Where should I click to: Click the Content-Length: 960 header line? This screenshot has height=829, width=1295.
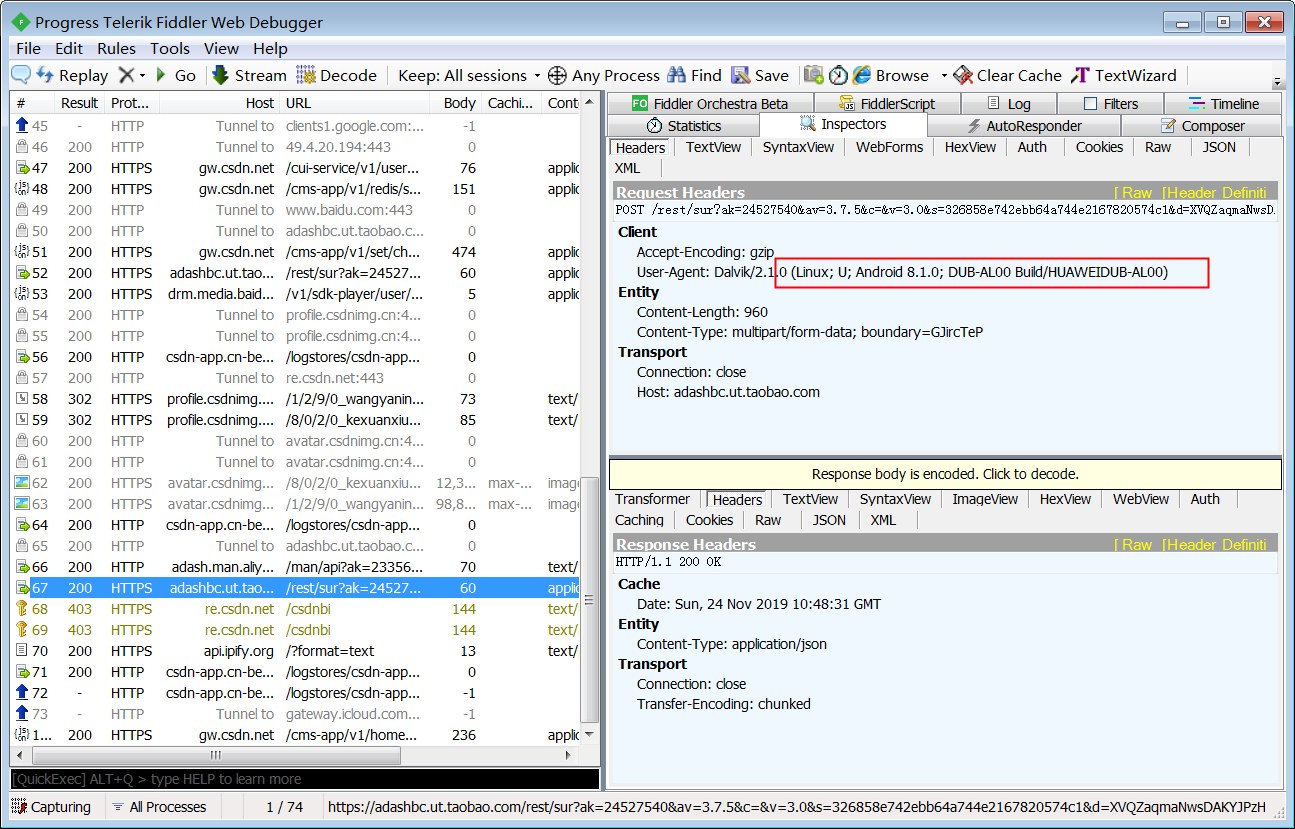click(x=702, y=312)
